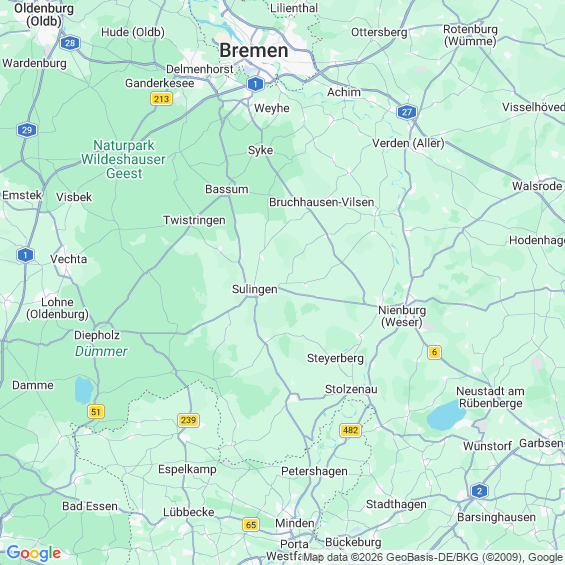This screenshot has height=565, width=565.
Task: Click the A29 highway shield icon
Action: tap(27, 130)
